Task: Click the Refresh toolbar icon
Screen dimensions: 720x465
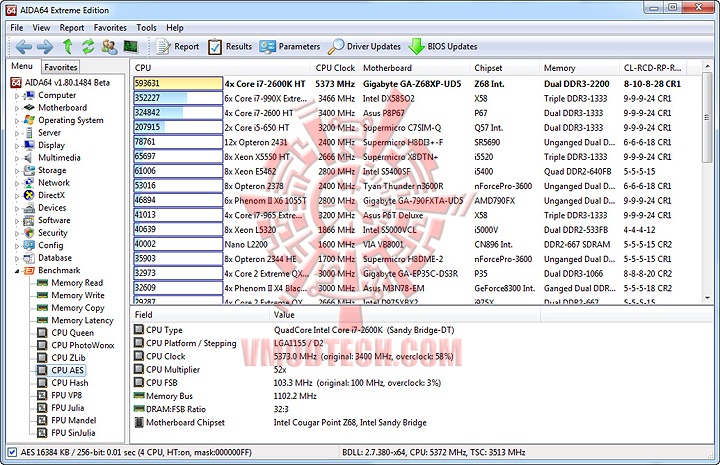Action: pos(88,46)
